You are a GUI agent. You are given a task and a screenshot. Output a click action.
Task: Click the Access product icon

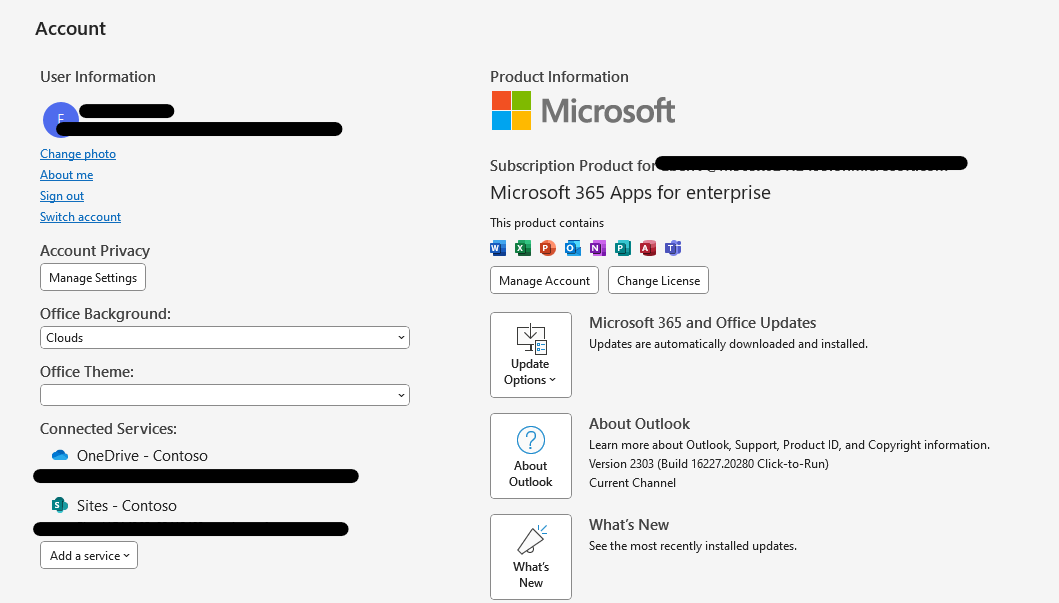648,248
